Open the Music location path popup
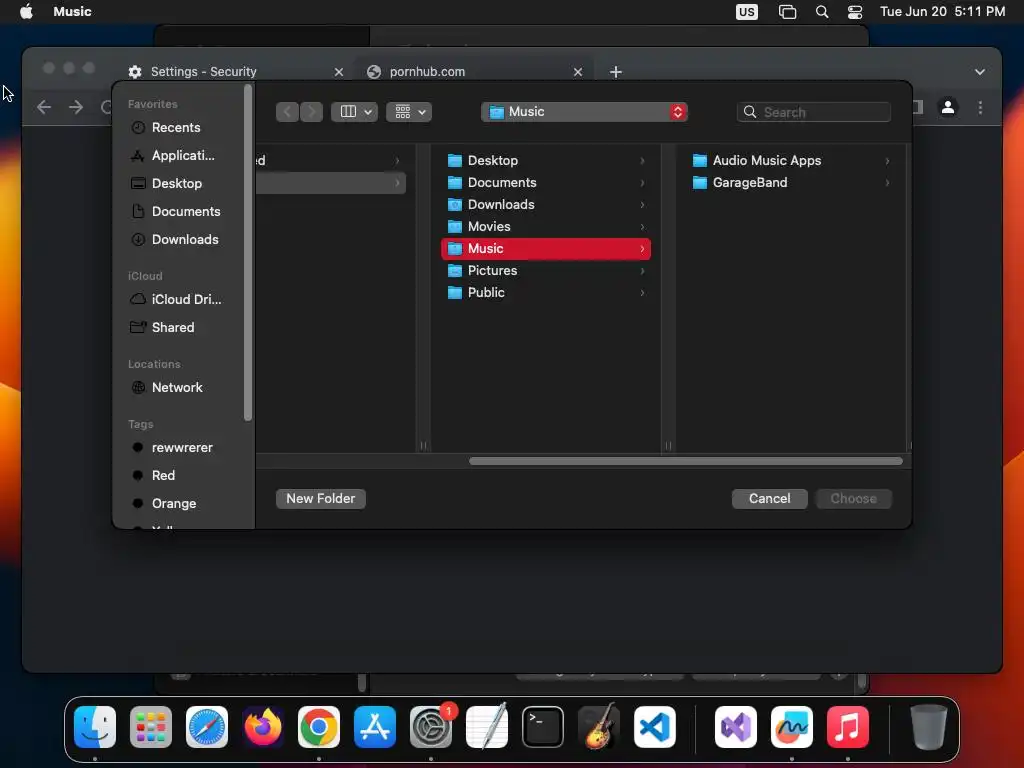 584,112
